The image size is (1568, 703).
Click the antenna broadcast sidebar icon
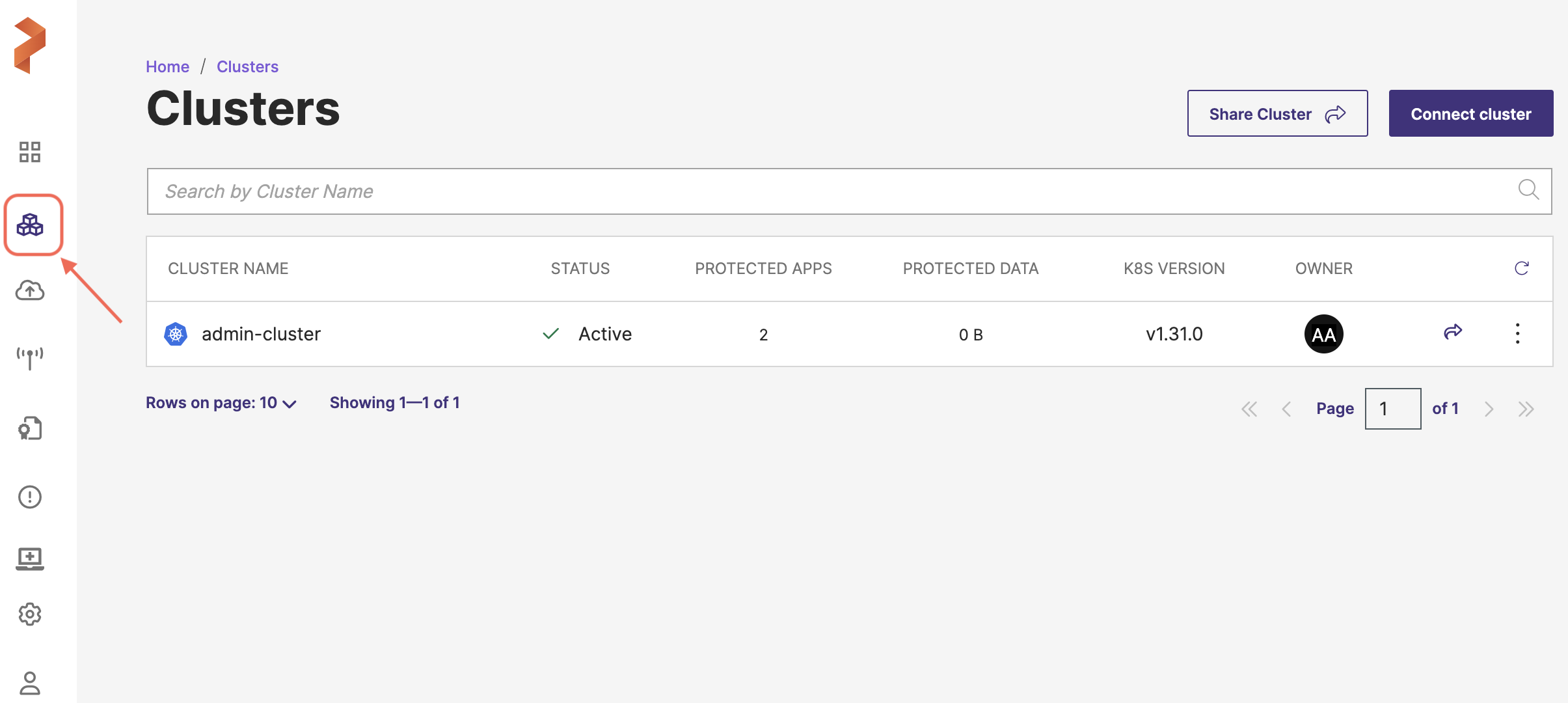tap(30, 357)
